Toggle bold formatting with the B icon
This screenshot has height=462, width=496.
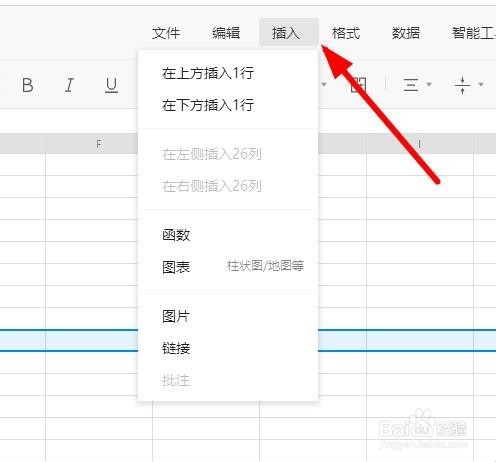pyautogui.click(x=28, y=85)
